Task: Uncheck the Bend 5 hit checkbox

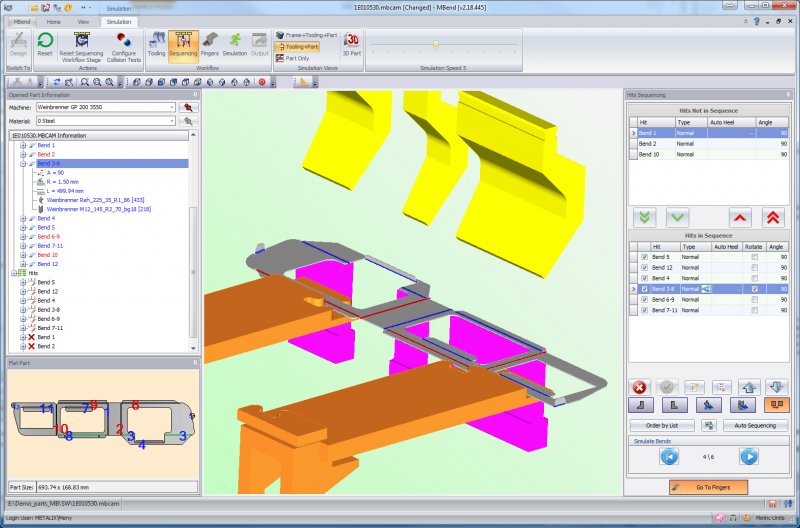Action: click(644, 257)
